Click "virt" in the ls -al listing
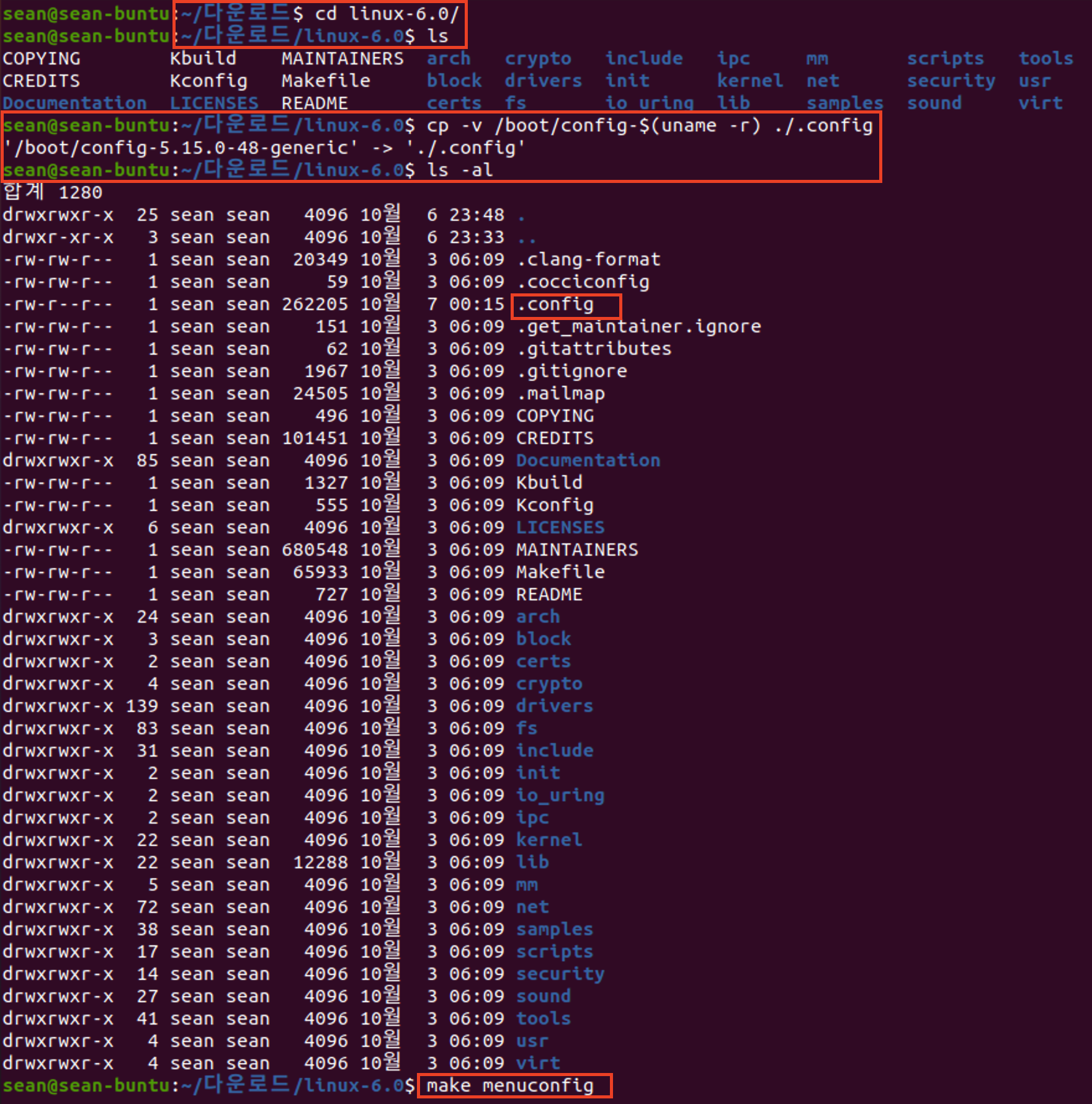The image size is (1092, 1104). point(538,1064)
